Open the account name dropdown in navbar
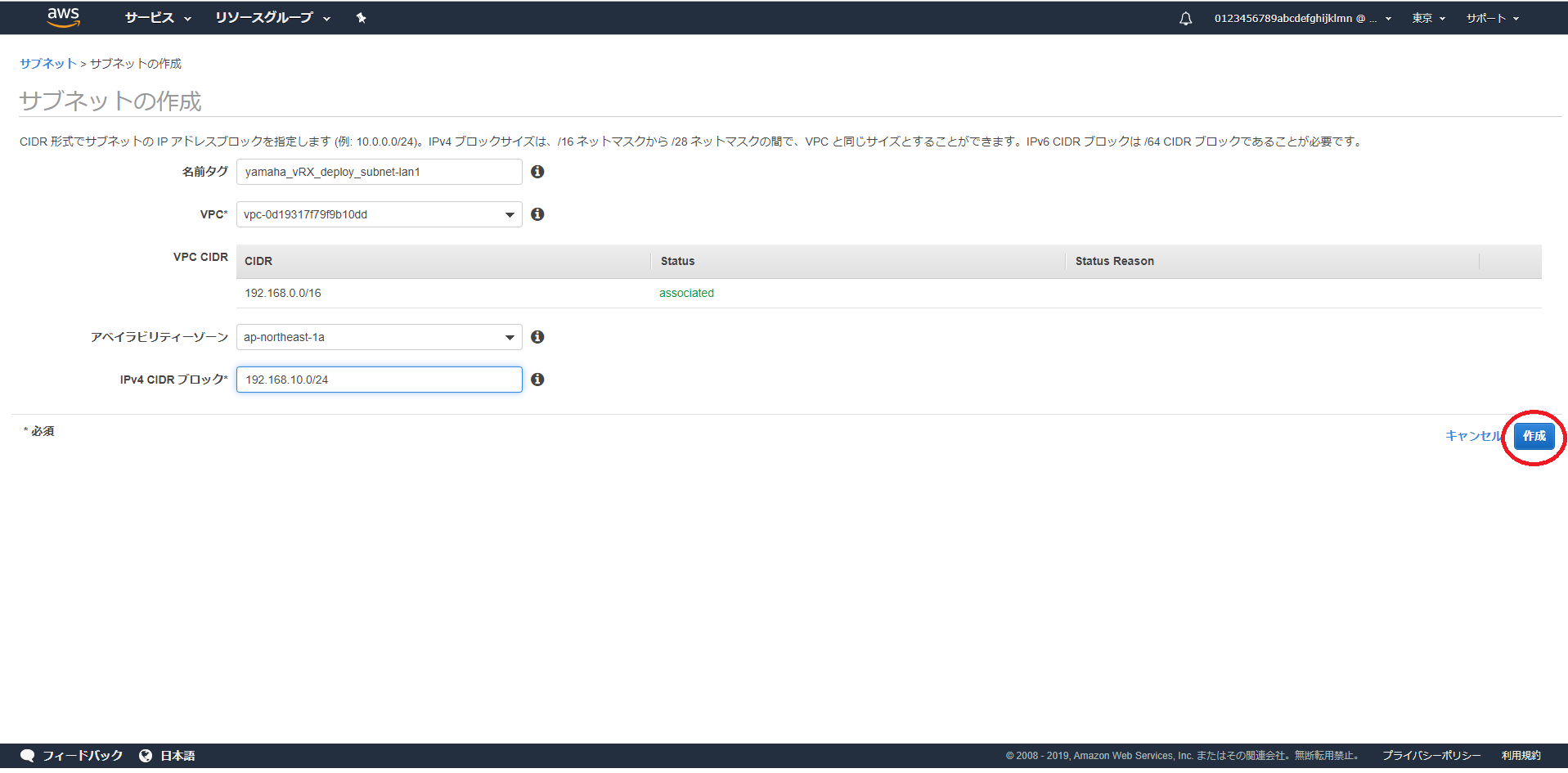 (1302, 18)
